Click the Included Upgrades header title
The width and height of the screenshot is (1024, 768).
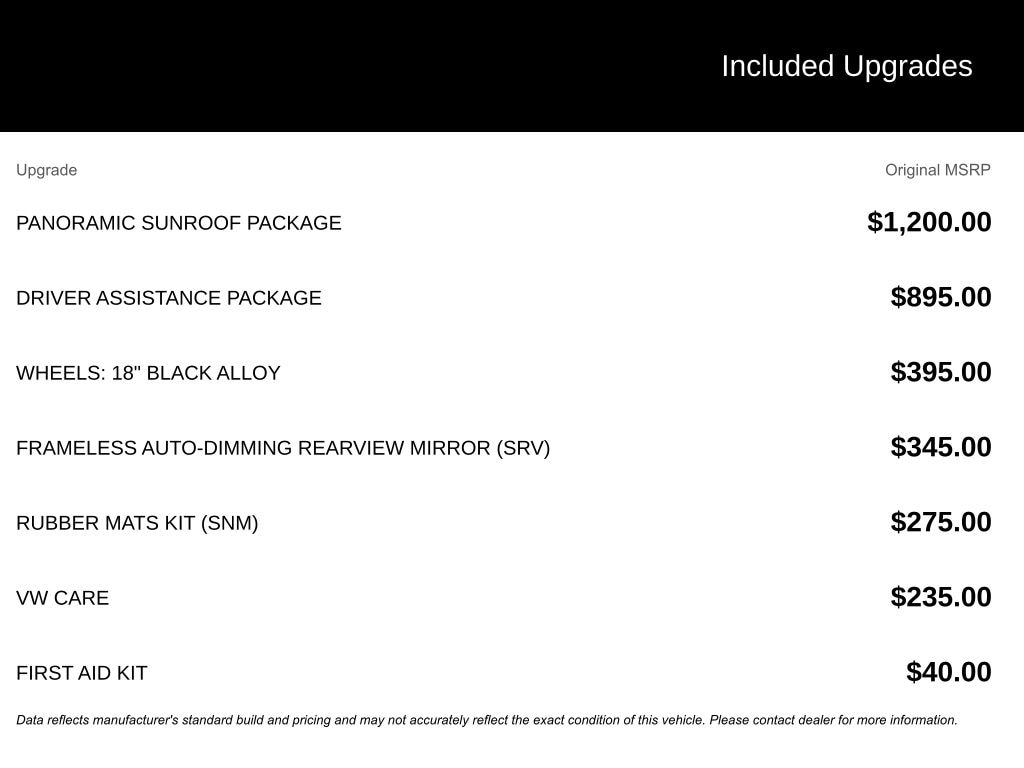pyautogui.click(x=846, y=67)
